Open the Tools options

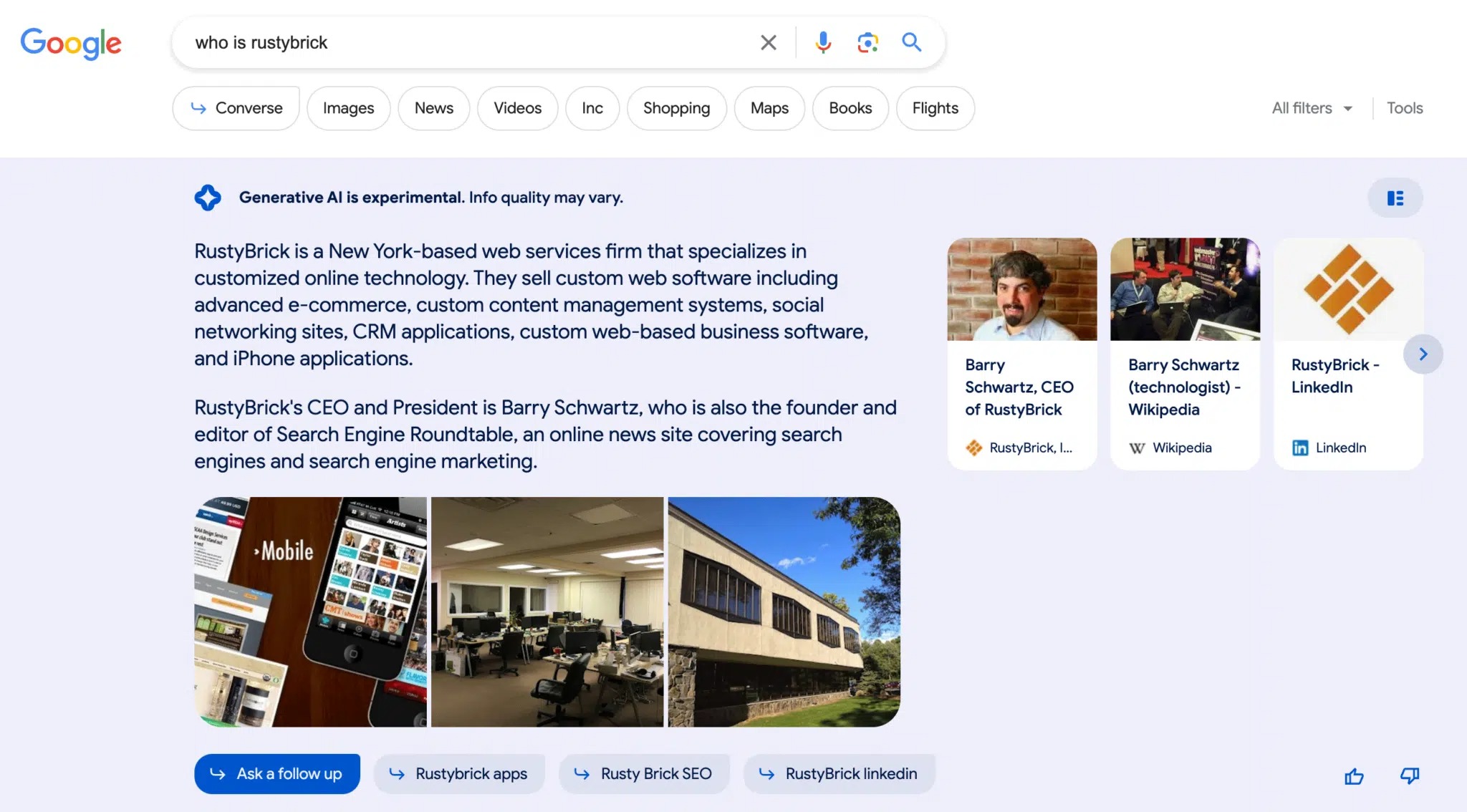1404,108
